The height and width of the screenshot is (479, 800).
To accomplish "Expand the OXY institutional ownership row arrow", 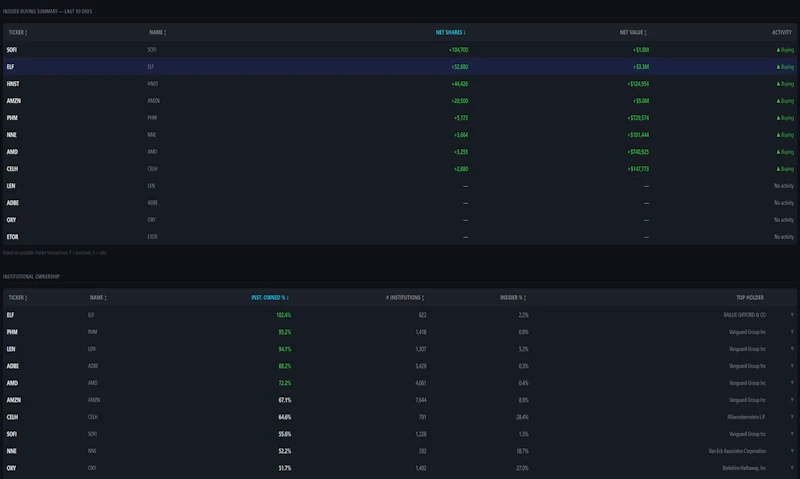I will 792,468.
